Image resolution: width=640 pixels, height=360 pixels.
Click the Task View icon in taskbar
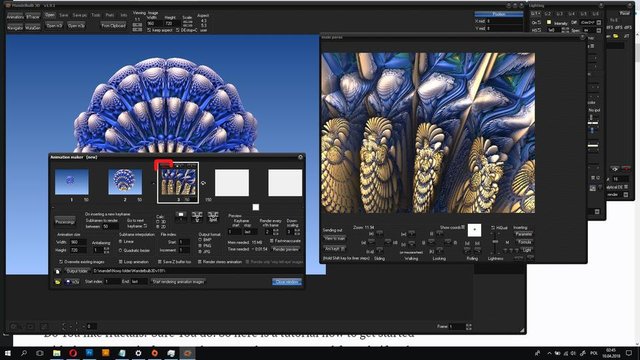pyautogui.click(x=40, y=353)
